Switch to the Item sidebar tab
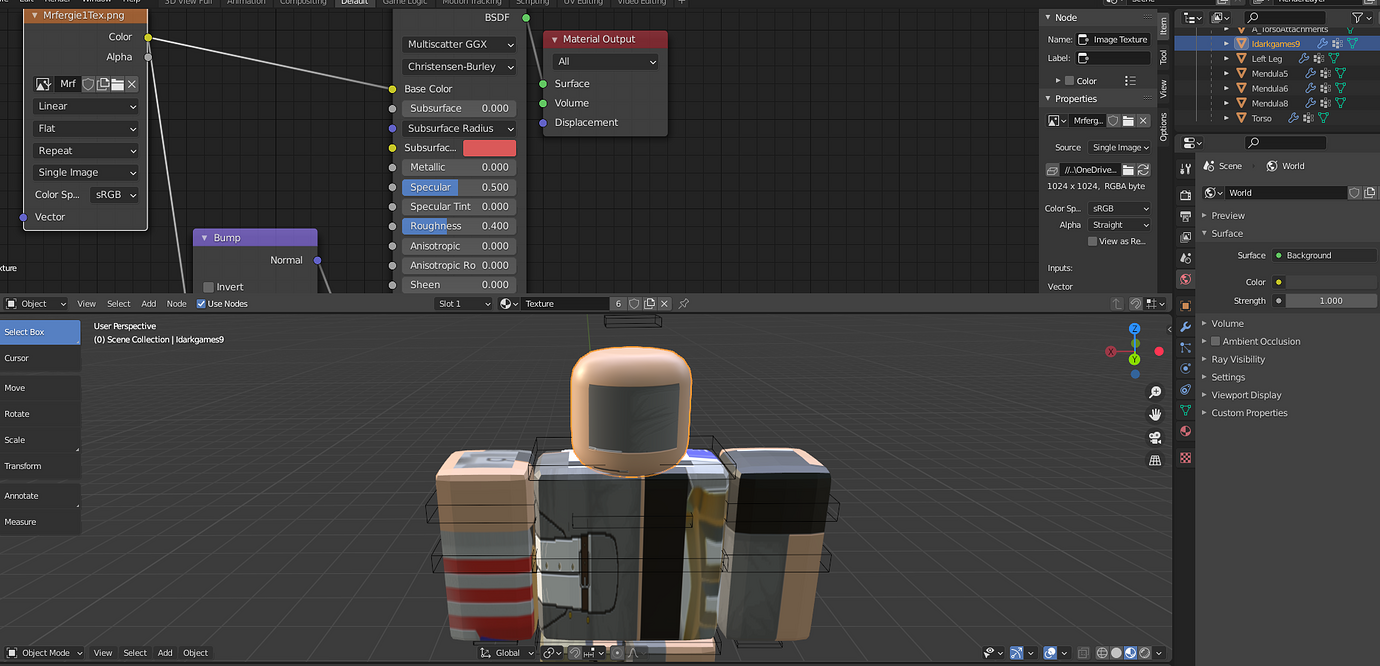 pos(1163,27)
